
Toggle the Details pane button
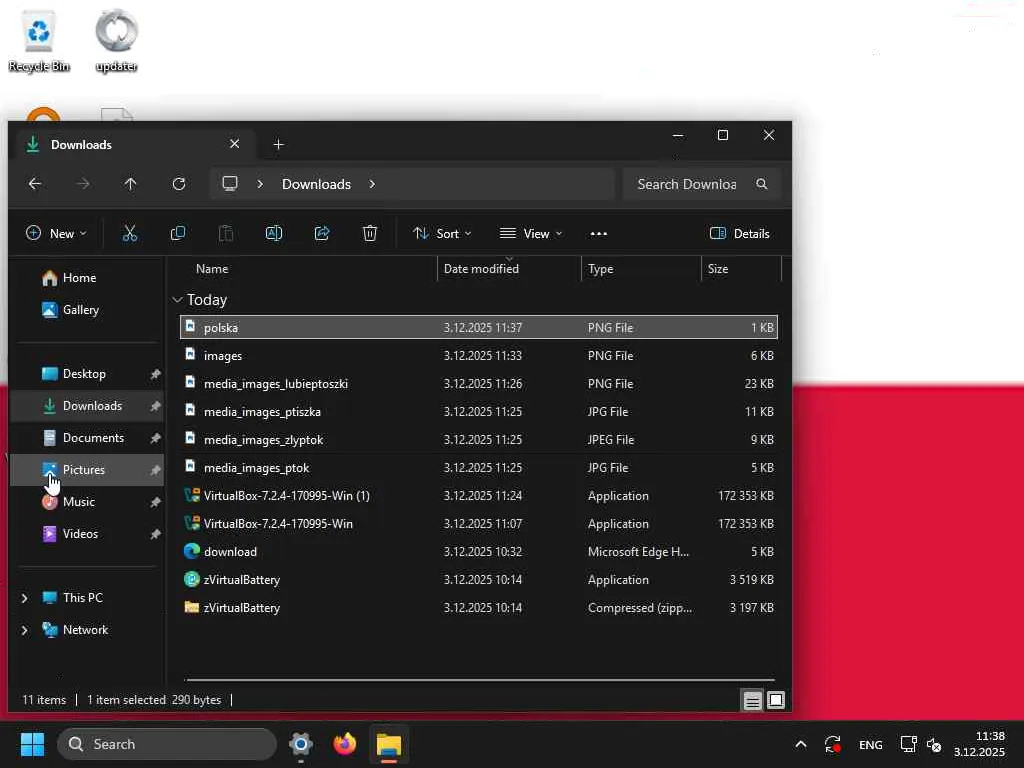coord(739,233)
